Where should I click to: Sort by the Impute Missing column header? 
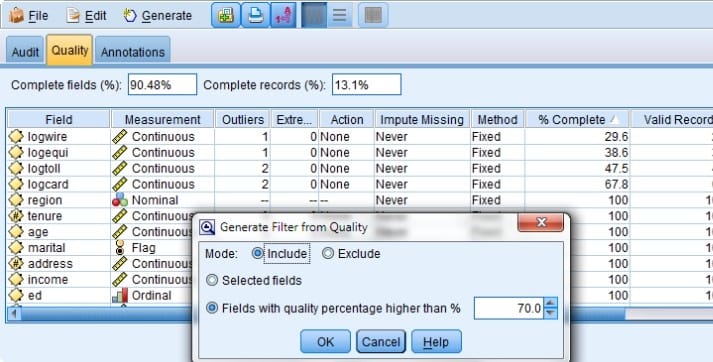(422, 120)
